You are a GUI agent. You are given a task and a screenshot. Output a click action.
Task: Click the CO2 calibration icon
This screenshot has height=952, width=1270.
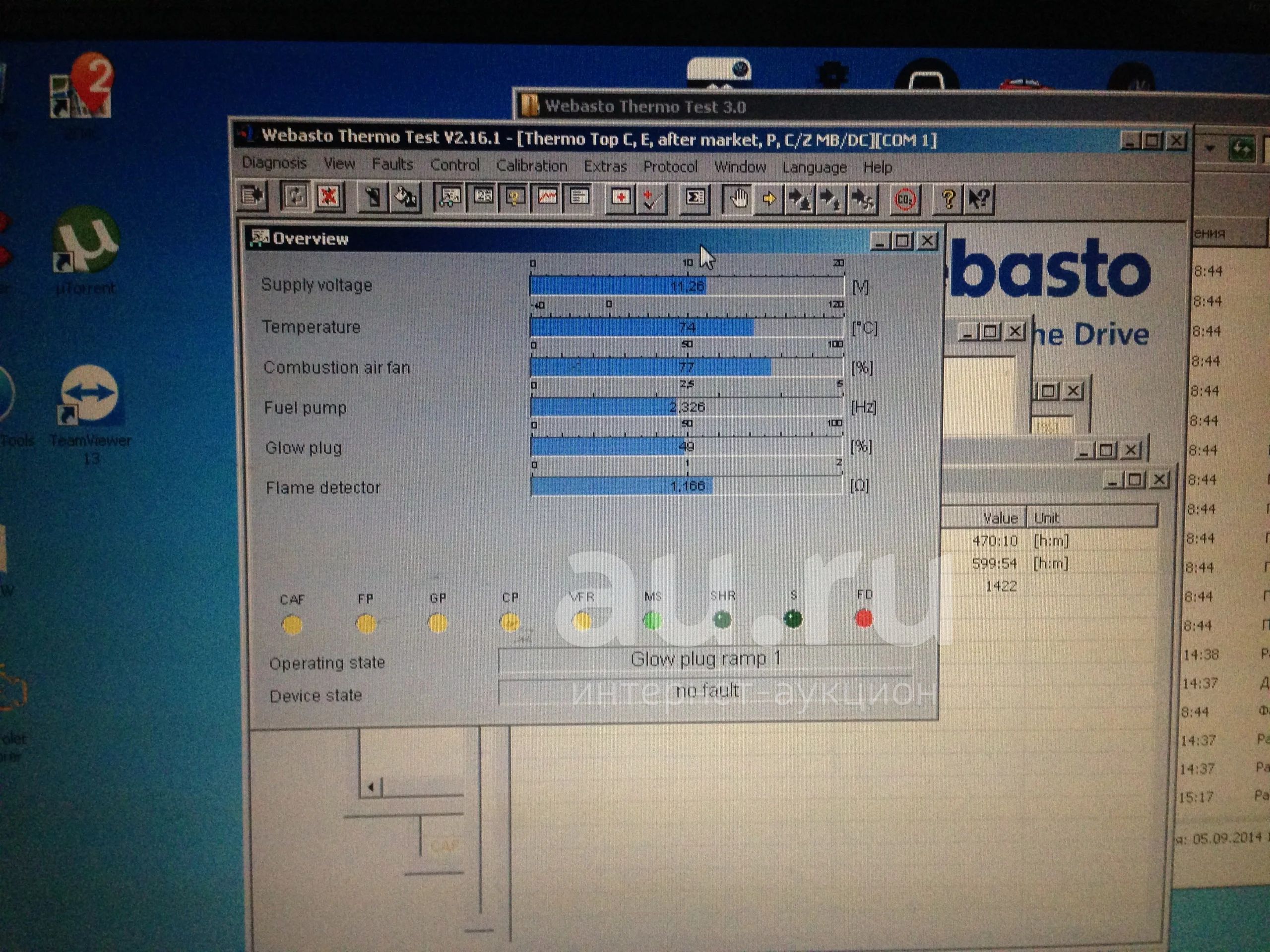point(905,200)
